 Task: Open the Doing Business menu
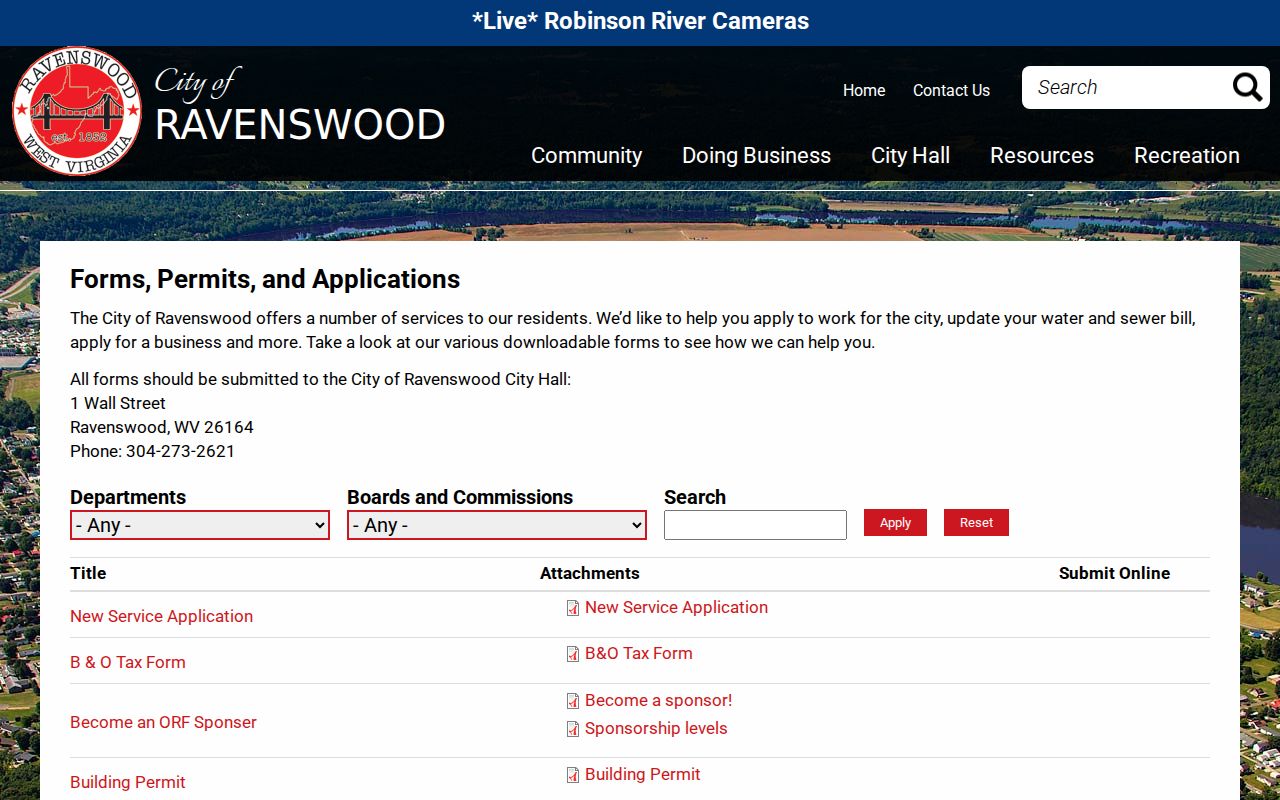756,155
